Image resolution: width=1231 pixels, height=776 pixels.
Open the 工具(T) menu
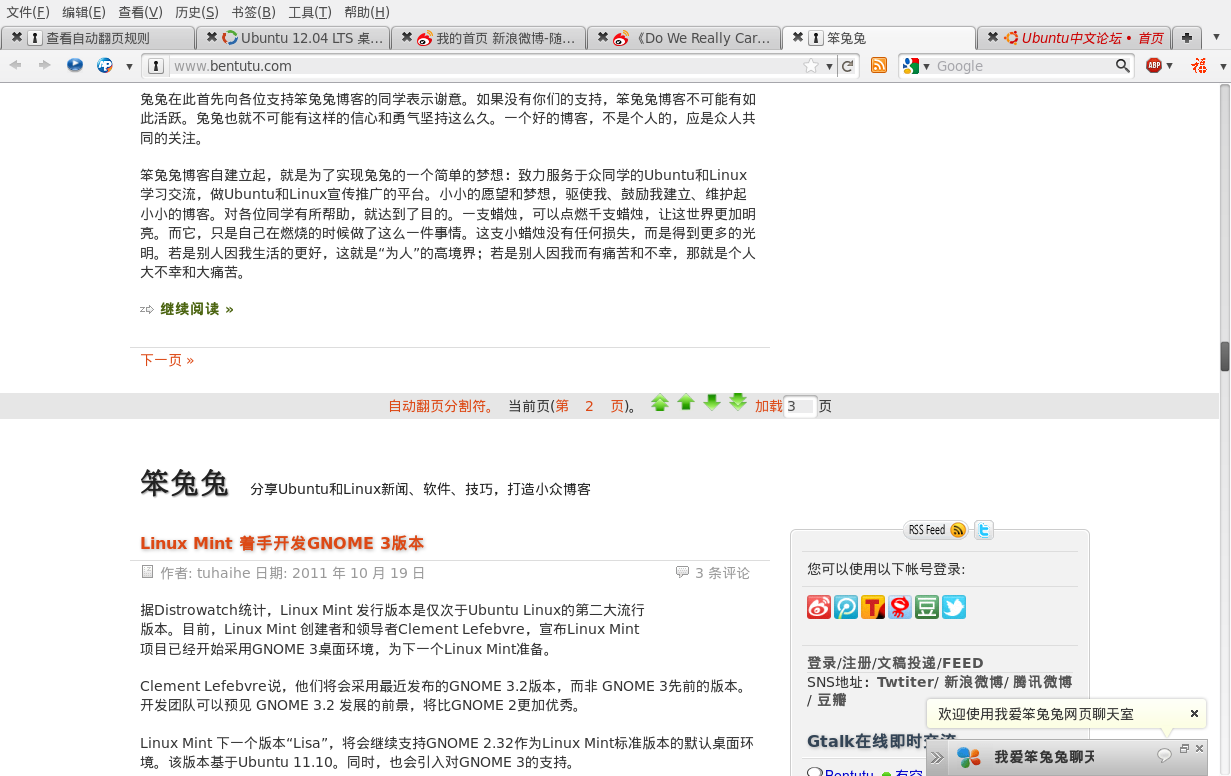click(x=310, y=12)
